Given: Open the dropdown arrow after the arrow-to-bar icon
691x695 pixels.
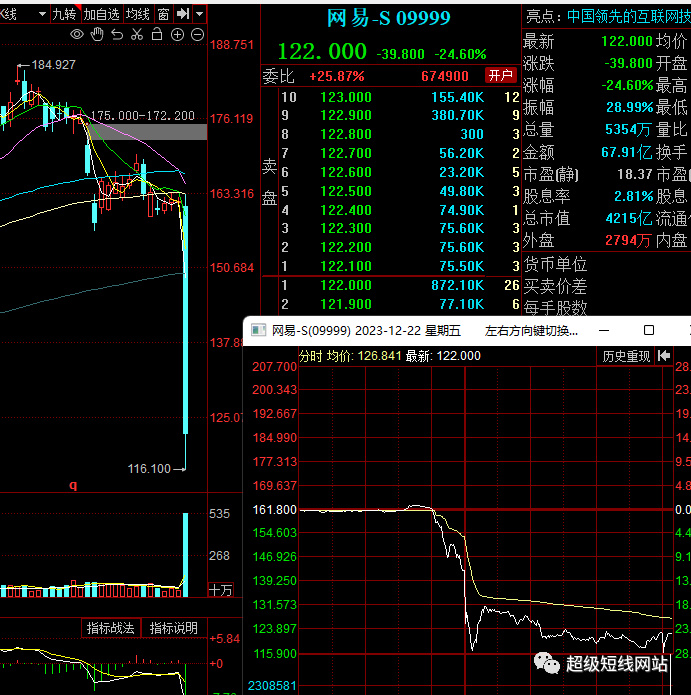Looking at the screenshot, I should [200, 14].
